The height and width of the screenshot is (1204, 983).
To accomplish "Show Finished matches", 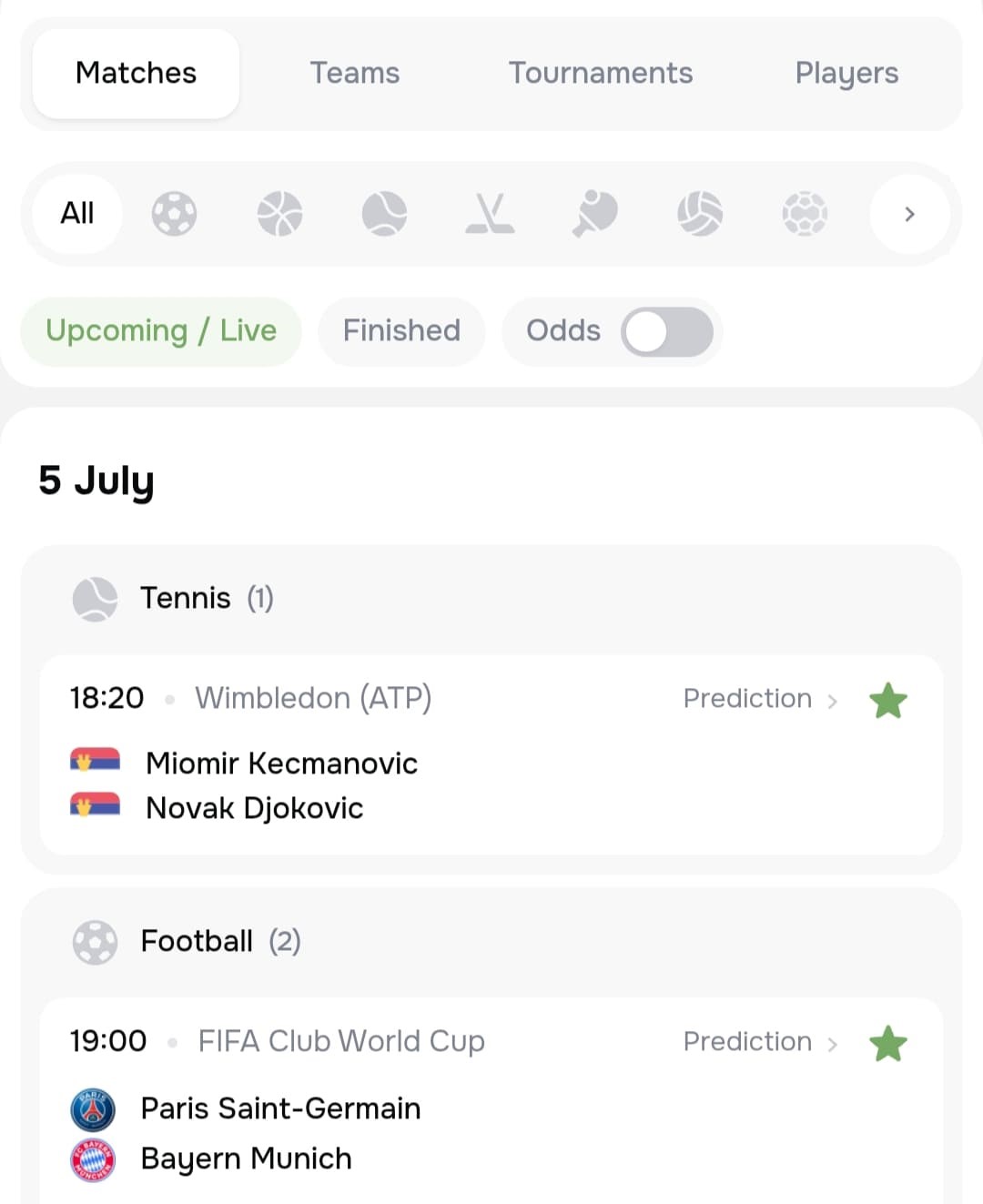I will 401,331.
